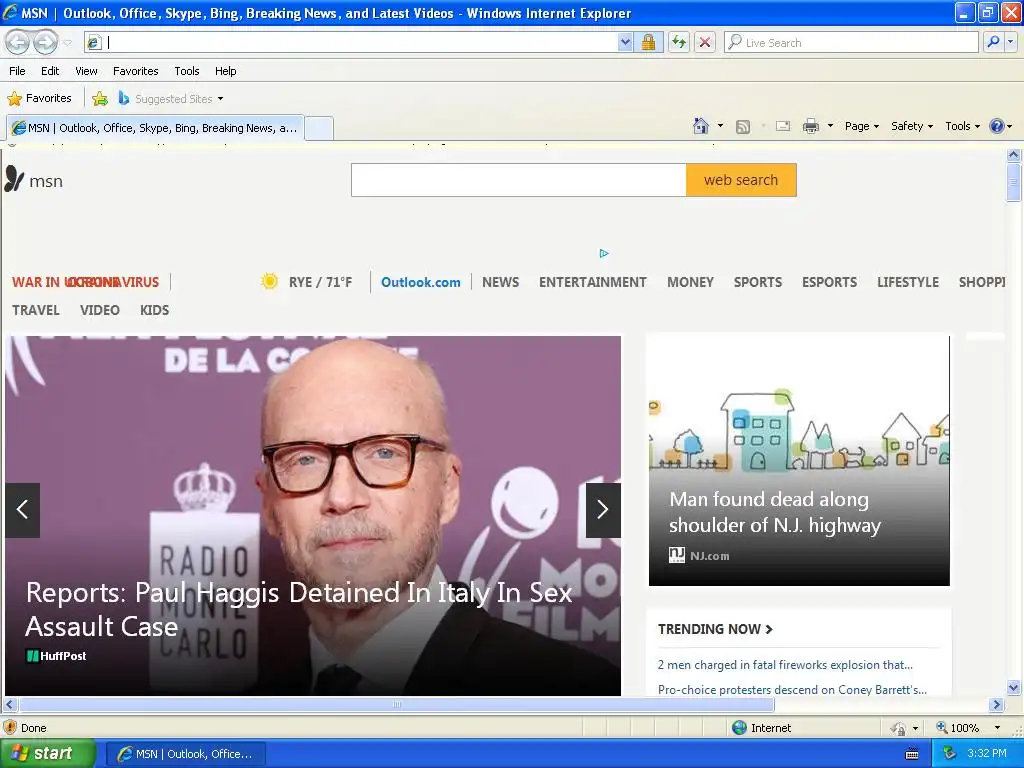Go to the TRAVEL section
Image resolution: width=1024 pixels, height=768 pixels.
[x=36, y=310]
